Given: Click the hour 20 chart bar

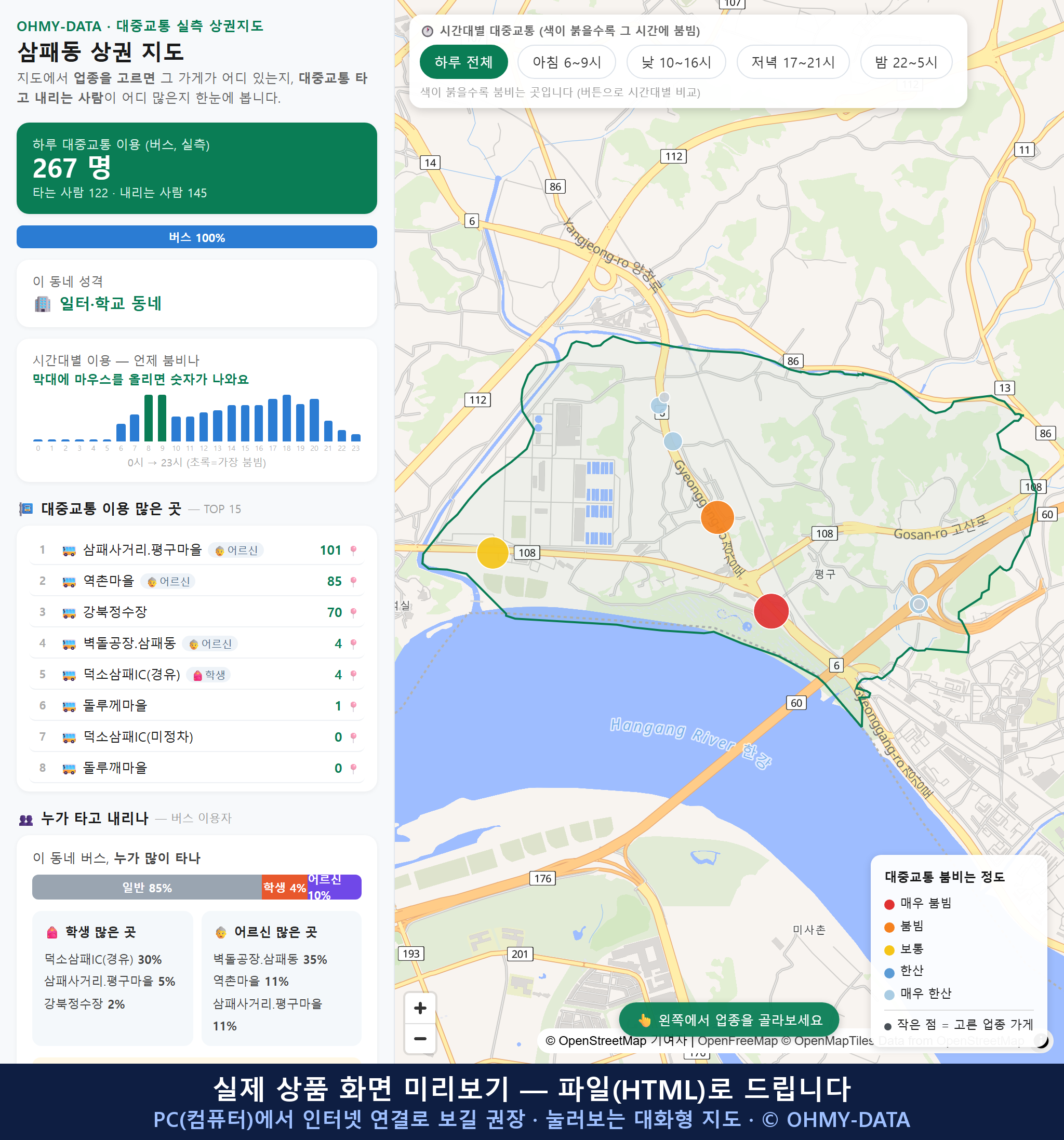Looking at the screenshot, I should click(314, 420).
